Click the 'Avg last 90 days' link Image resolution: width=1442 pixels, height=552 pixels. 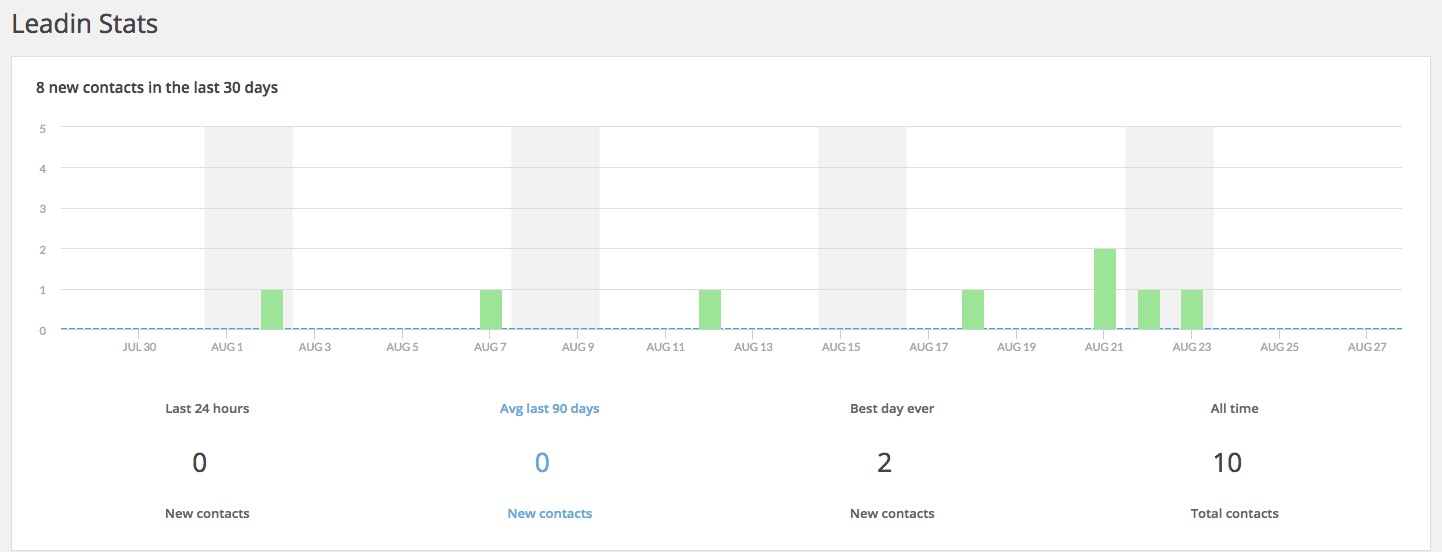click(x=549, y=409)
